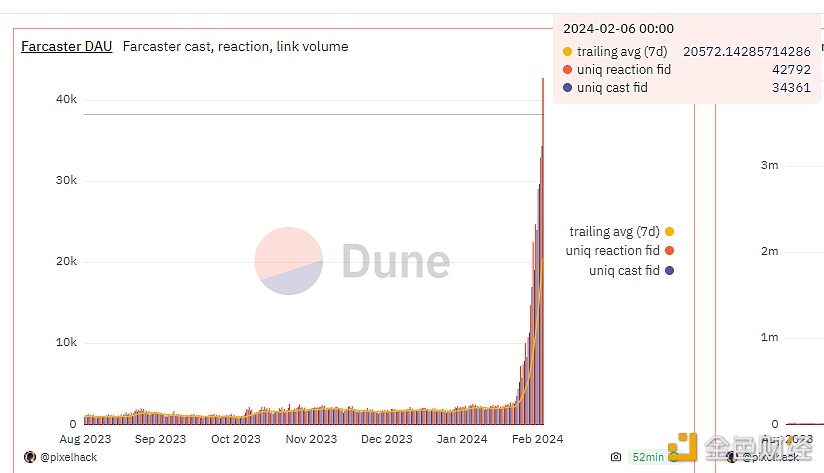Click the 2m label on right chart
824x473 pixels.
769,251
